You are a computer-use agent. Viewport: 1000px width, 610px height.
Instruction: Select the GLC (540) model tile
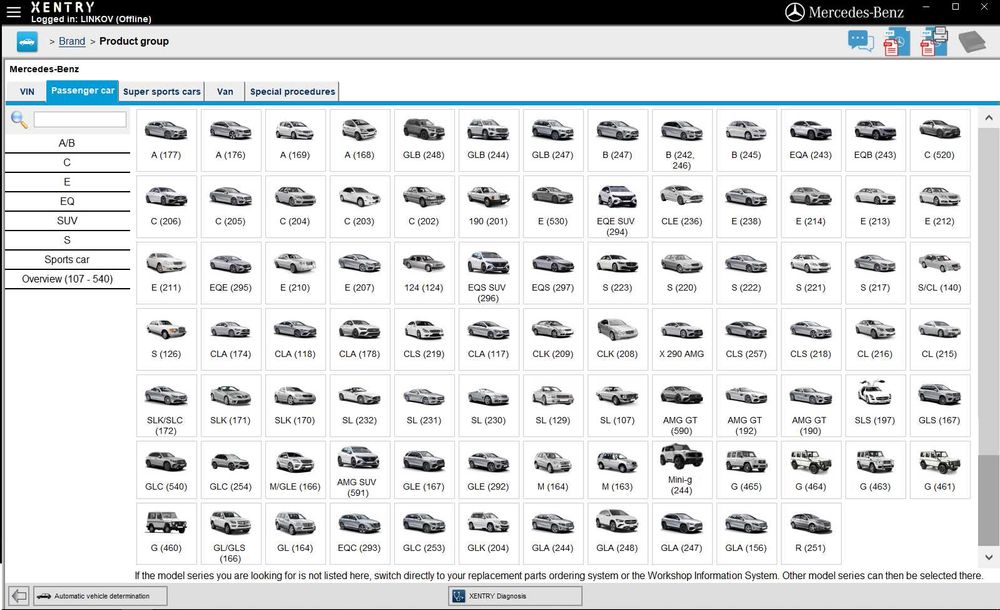pos(166,470)
